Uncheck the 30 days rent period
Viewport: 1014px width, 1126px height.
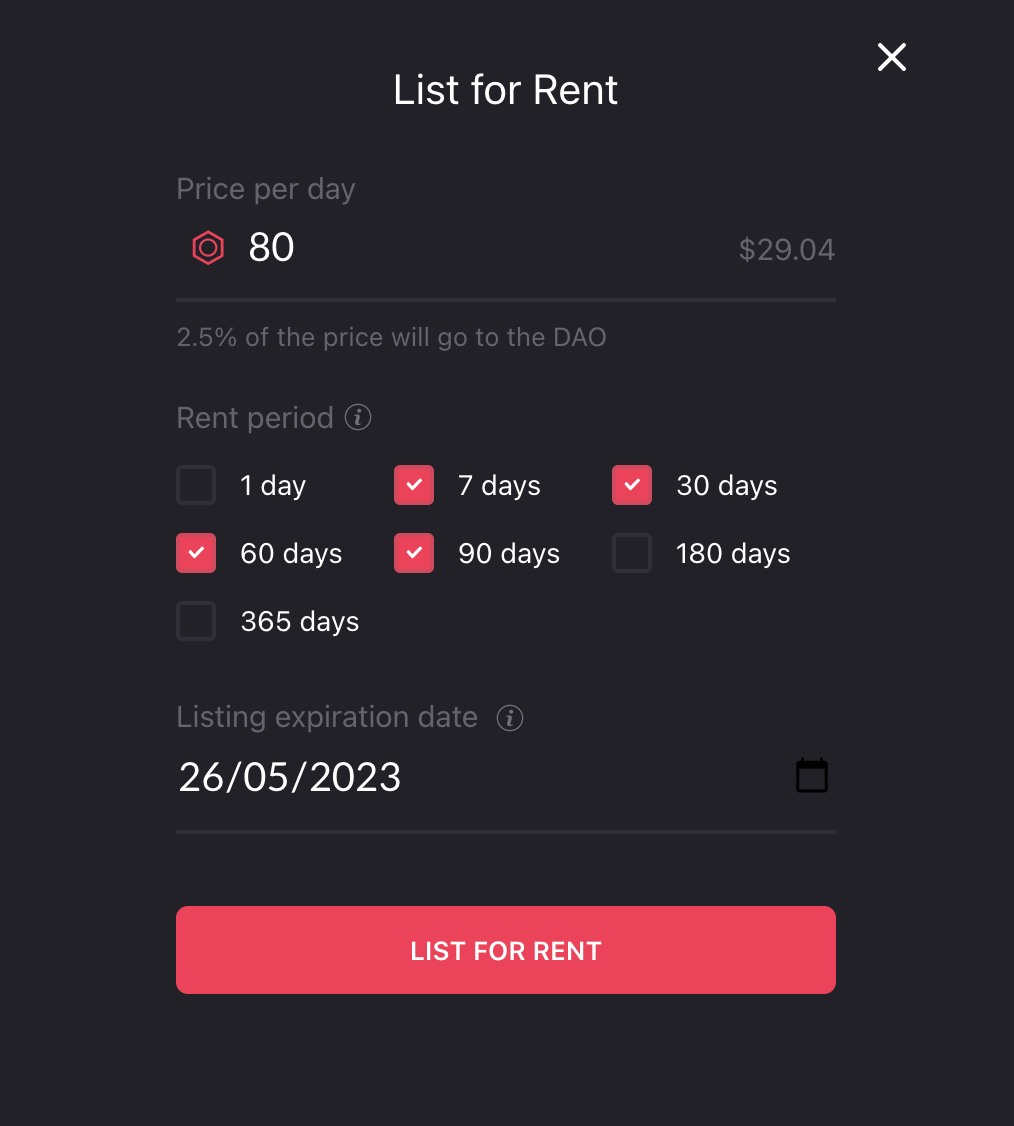pyautogui.click(x=632, y=486)
